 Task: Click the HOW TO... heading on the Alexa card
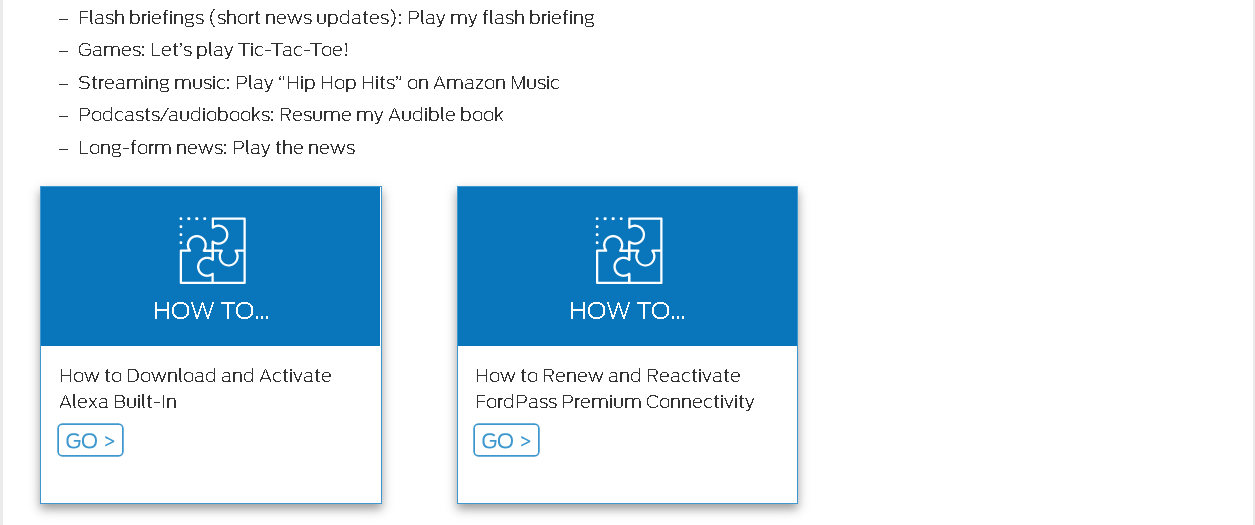(x=211, y=311)
